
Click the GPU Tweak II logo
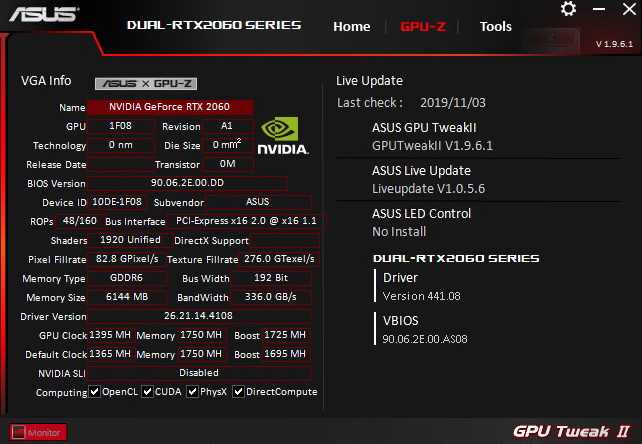pos(572,431)
